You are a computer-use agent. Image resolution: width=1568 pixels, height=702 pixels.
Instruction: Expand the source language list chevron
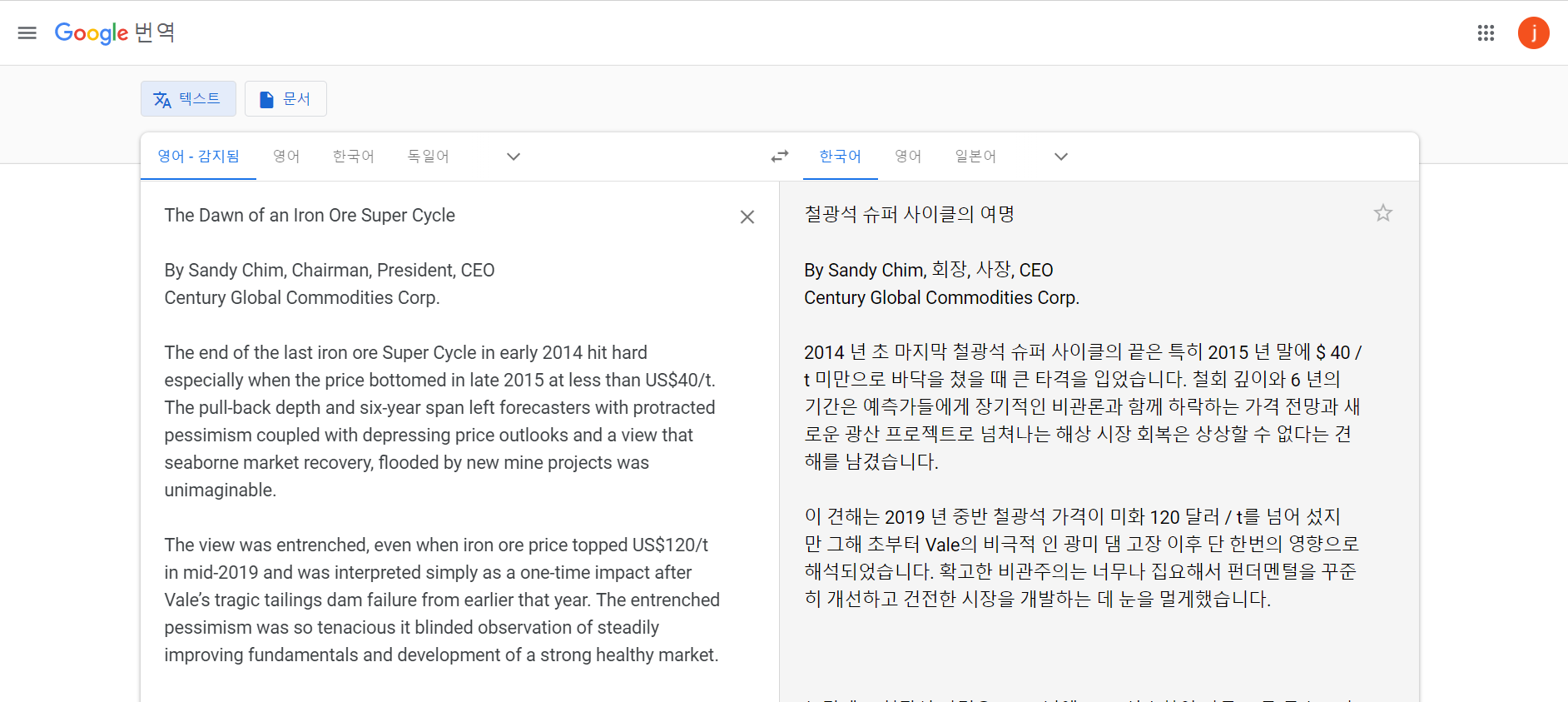(514, 157)
